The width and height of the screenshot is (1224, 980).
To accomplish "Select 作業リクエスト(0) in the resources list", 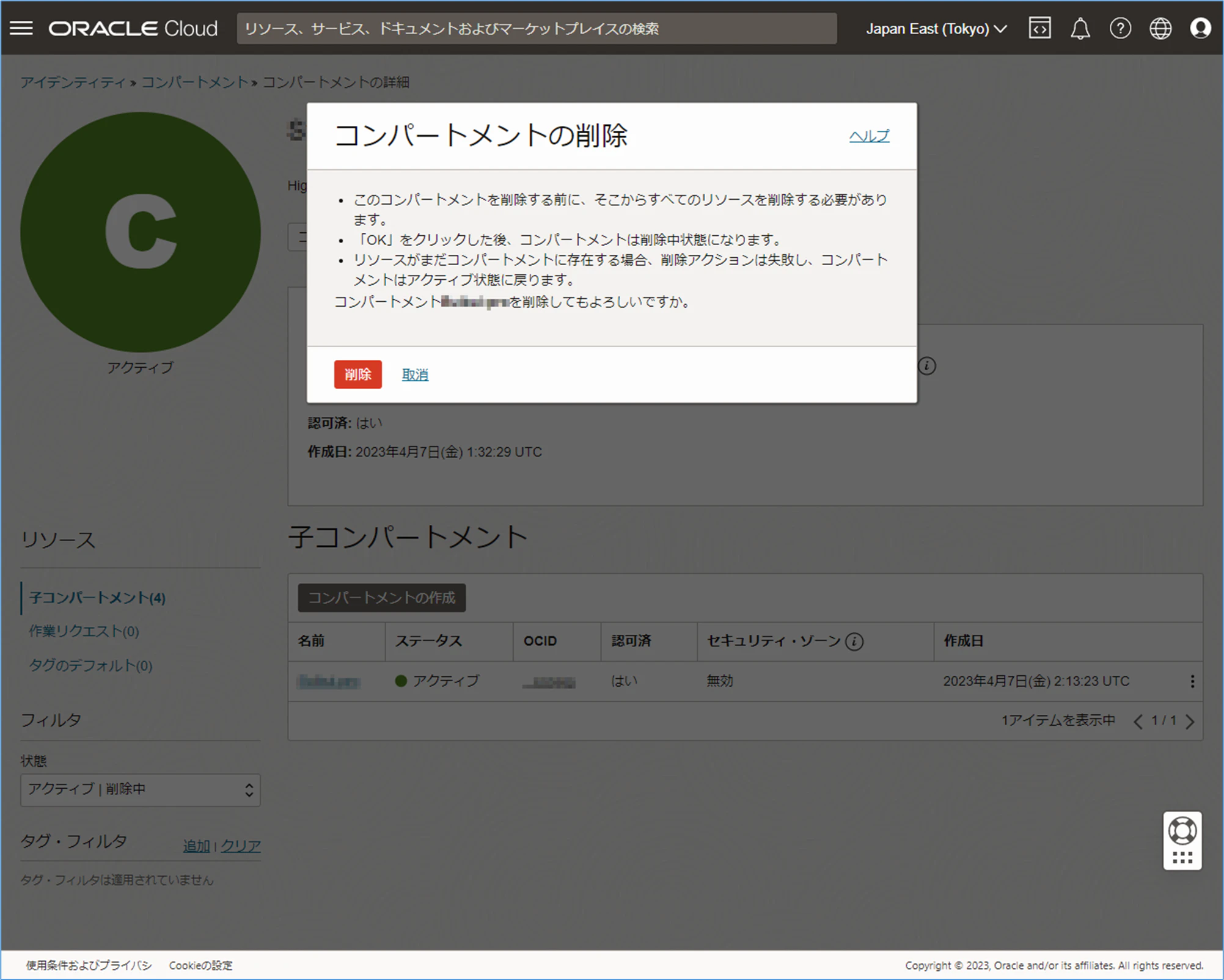I will pos(84,631).
